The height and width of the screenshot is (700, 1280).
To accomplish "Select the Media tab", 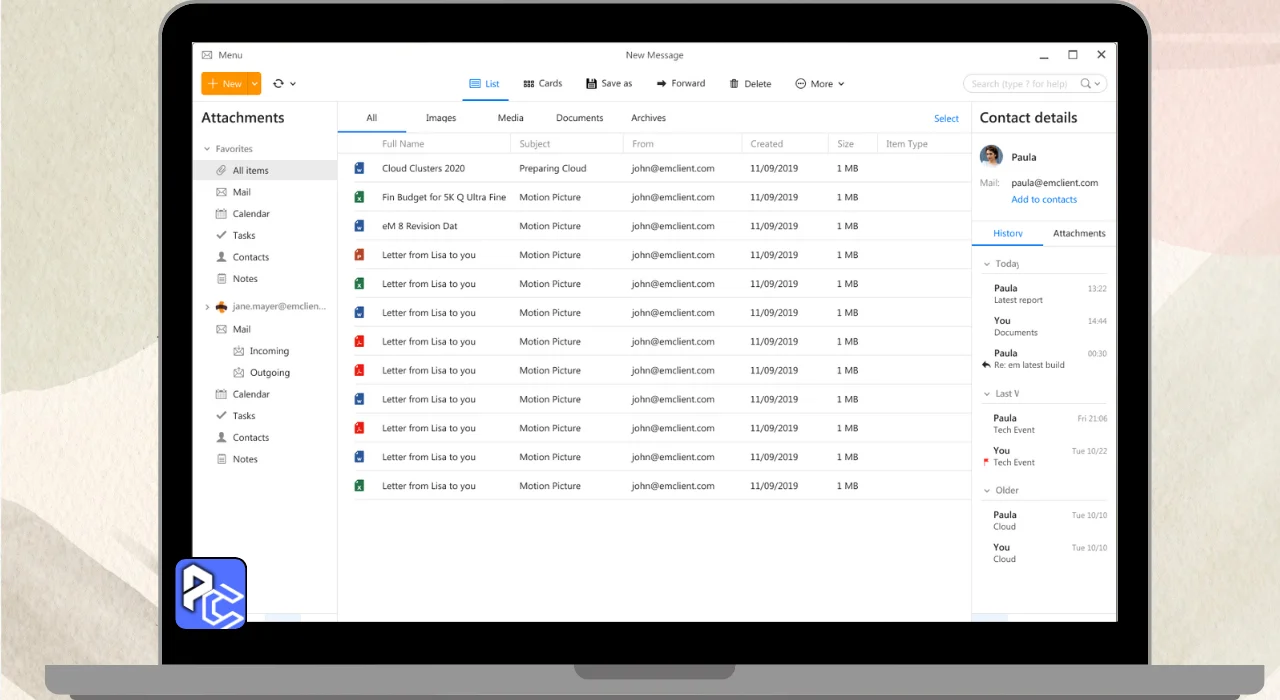I will (x=511, y=118).
